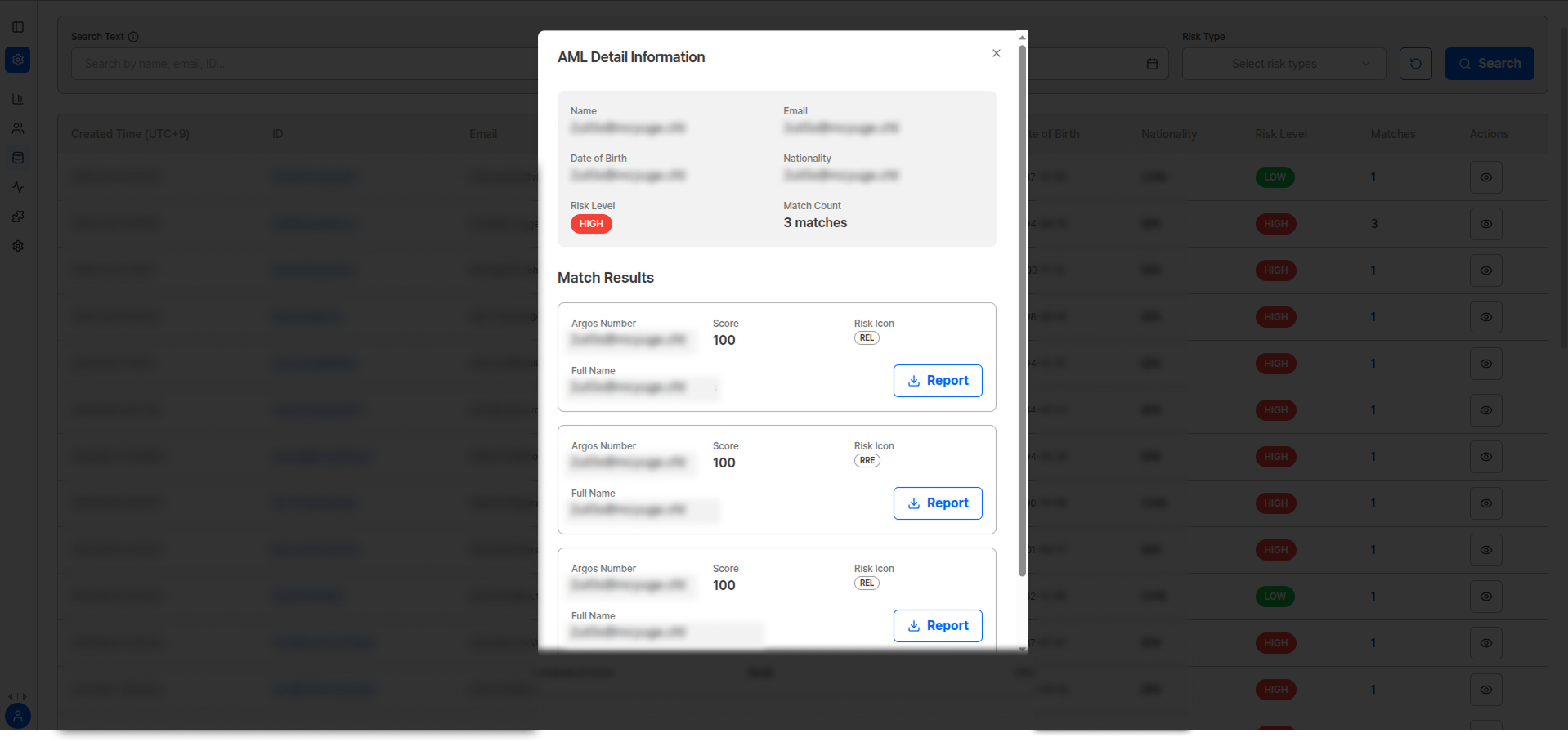Click the Created Time (UTC+9) column header
The height and width of the screenshot is (742, 1568).
(x=130, y=134)
